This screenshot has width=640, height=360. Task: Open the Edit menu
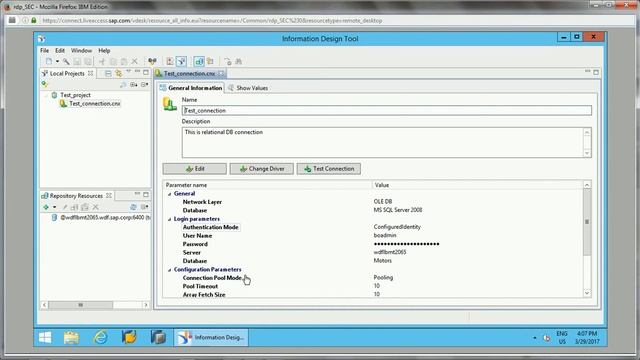[x=60, y=51]
